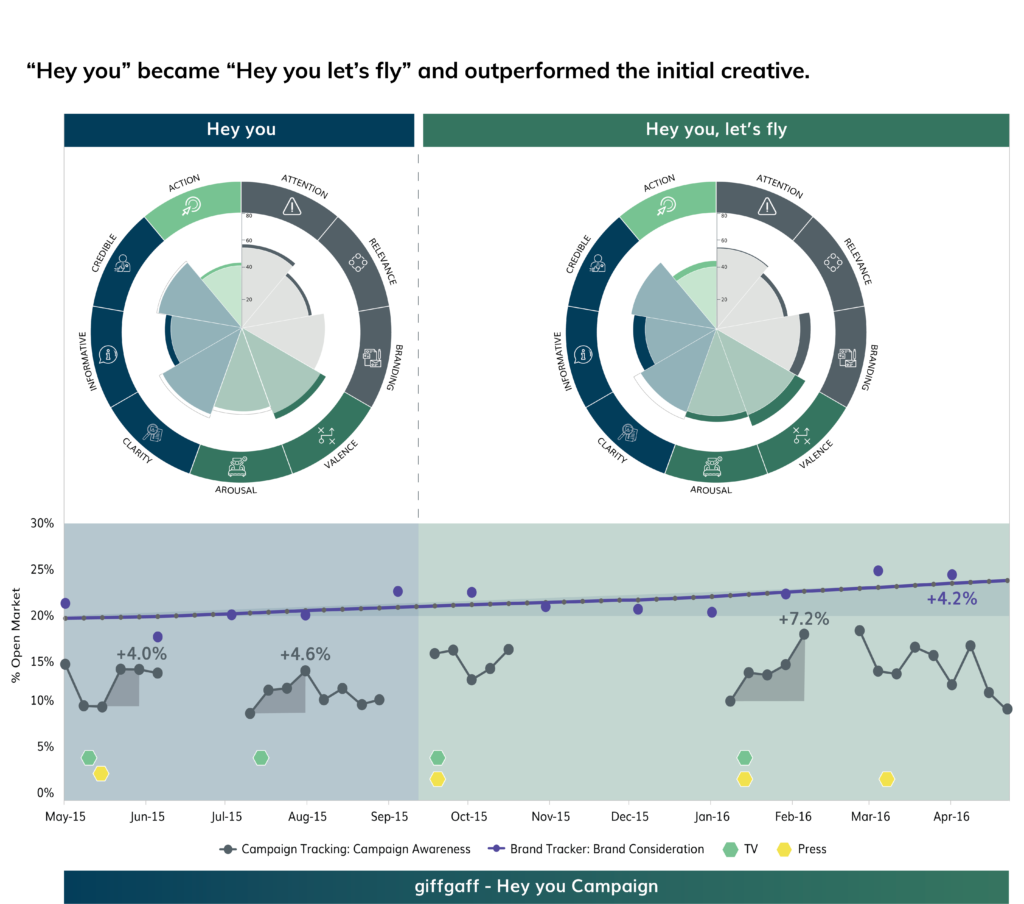Click the Arousal icon in the let's fly wheel
Viewport: 1024px width, 904px height.
712,466
